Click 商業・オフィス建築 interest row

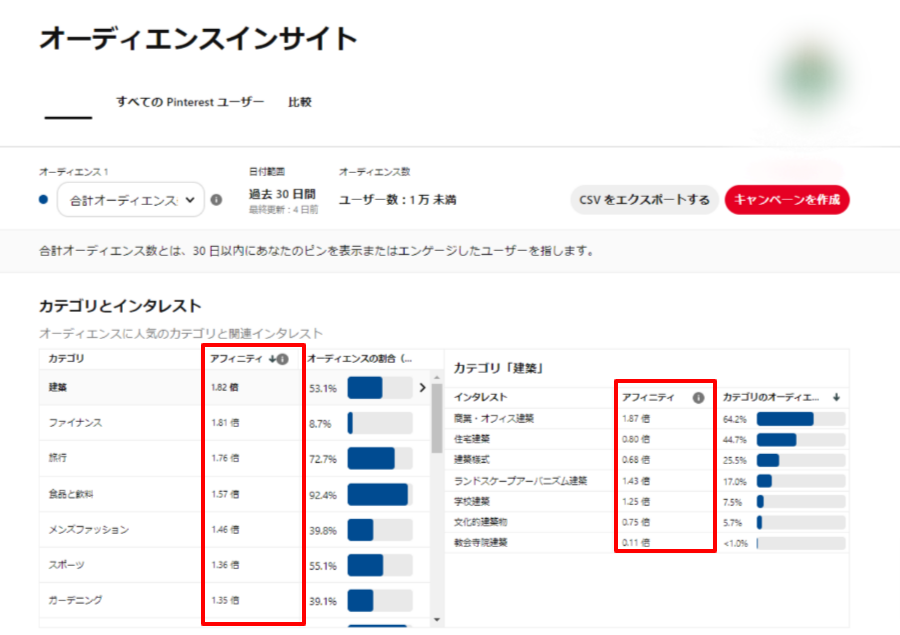(494, 418)
